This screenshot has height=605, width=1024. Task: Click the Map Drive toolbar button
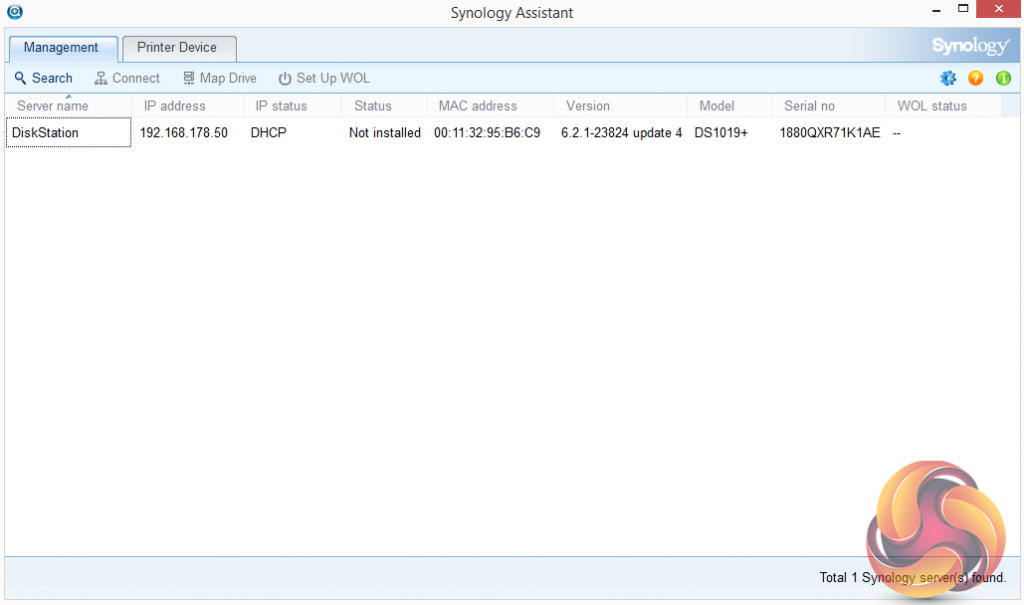click(x=219, y=78)
